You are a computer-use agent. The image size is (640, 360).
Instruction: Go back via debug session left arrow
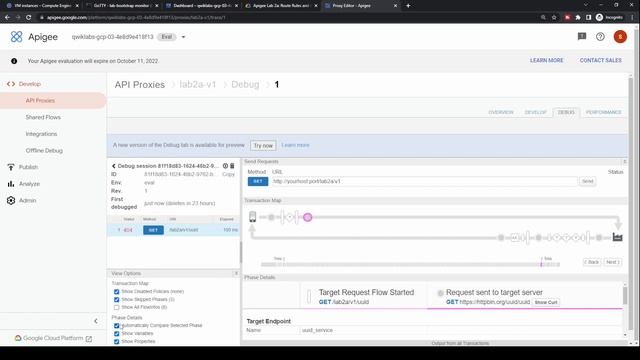[x=113, y=166]
